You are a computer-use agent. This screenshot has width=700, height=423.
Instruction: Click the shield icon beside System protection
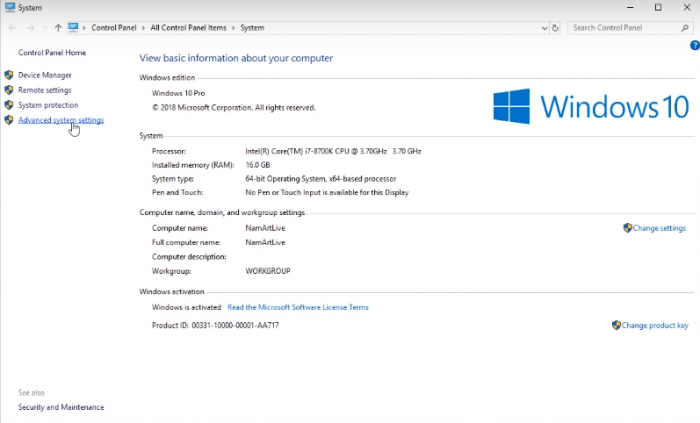click(x=9, y=105)
